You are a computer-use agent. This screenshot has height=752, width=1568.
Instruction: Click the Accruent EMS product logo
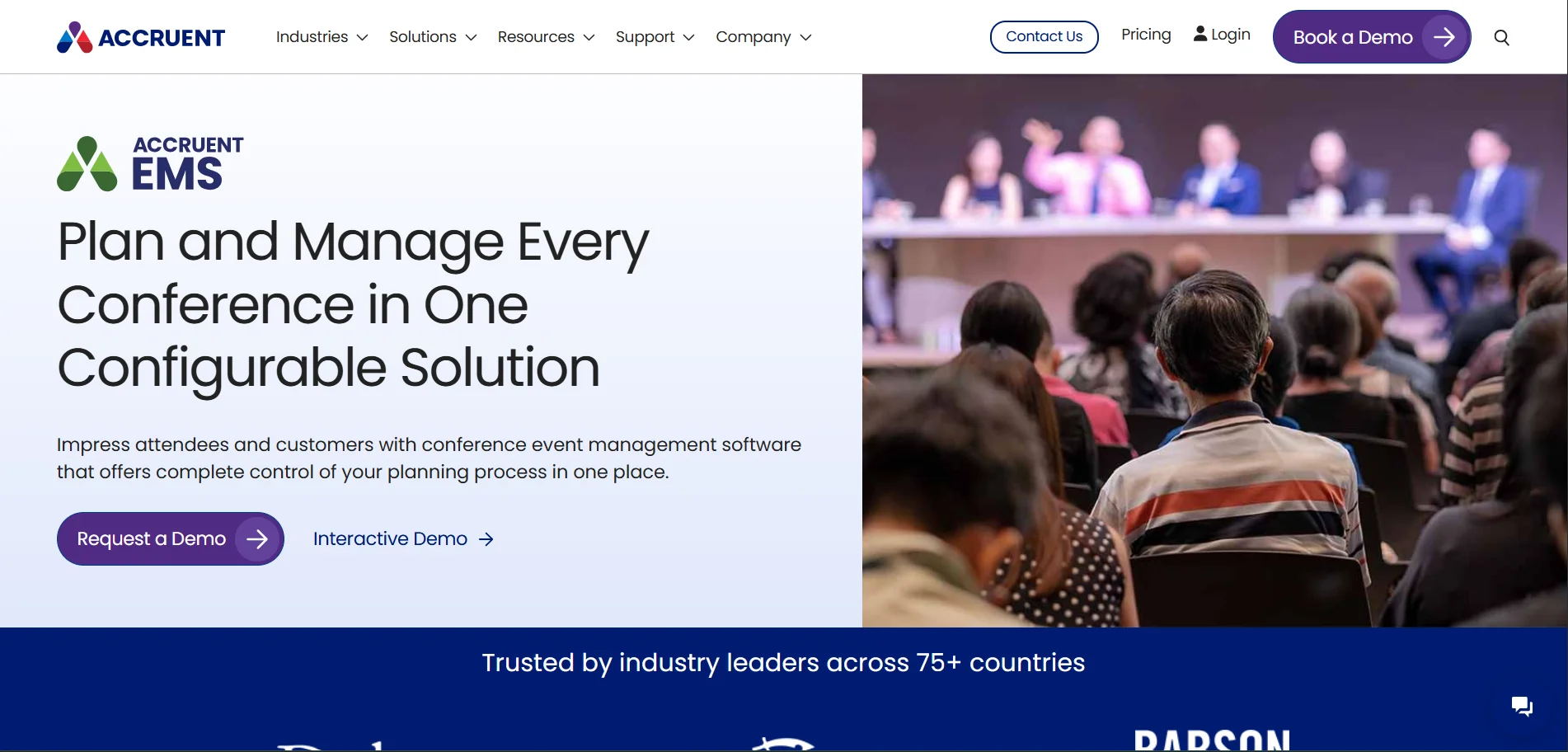pos(150,164)
